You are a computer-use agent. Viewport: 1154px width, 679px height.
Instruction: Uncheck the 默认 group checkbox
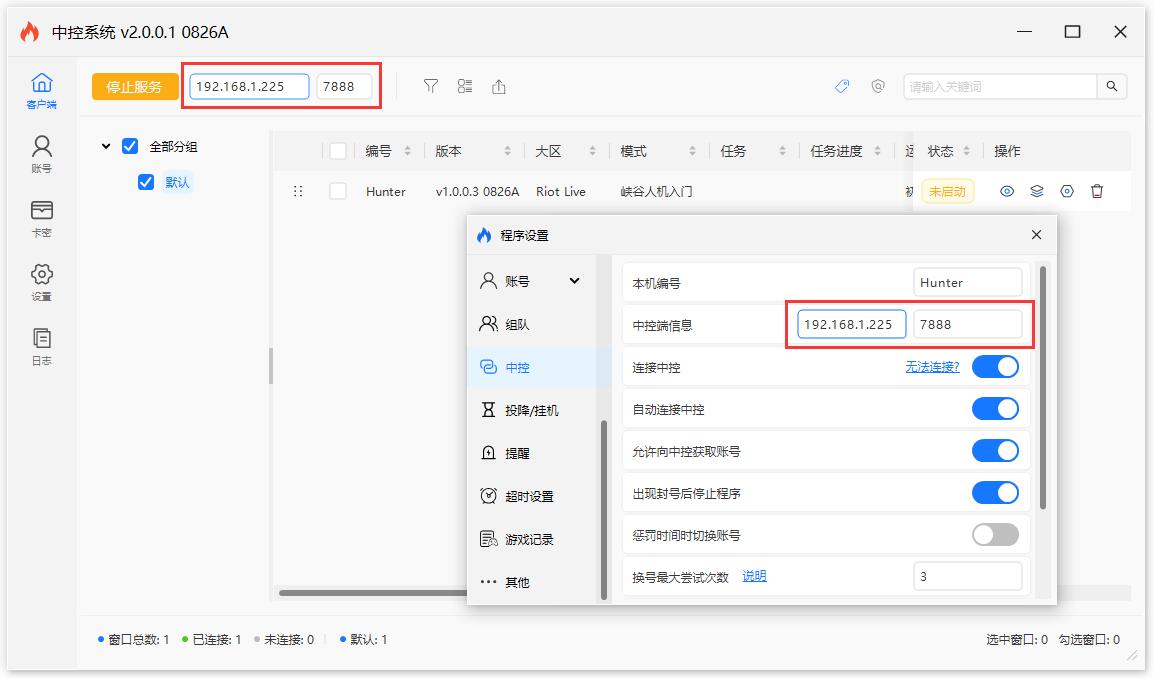pos(146,182)
